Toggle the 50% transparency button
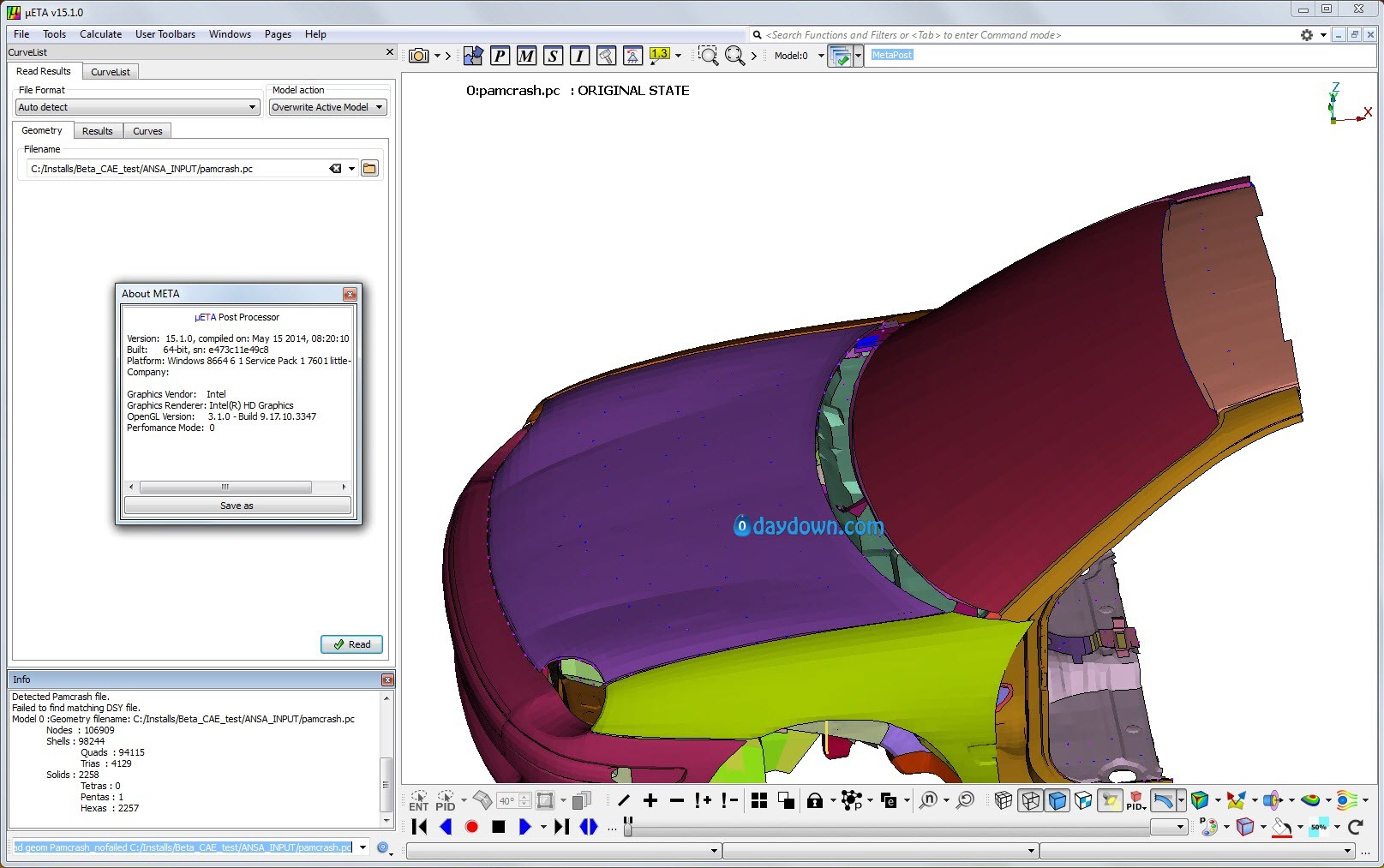The height and width of the screenshot is (868, 1384). 1319,827
